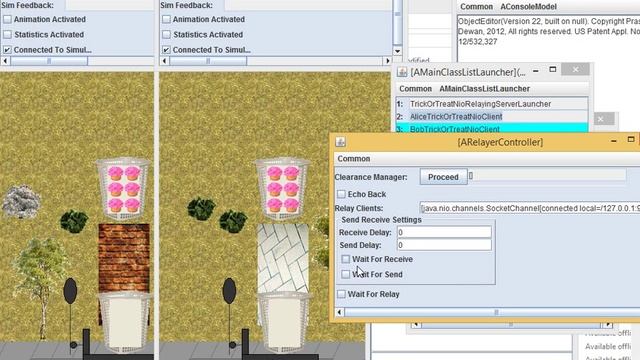Open the AMainClassListLauncher menu
The width and height of the screenshot is (640, 360).
[x=484, y=89]
